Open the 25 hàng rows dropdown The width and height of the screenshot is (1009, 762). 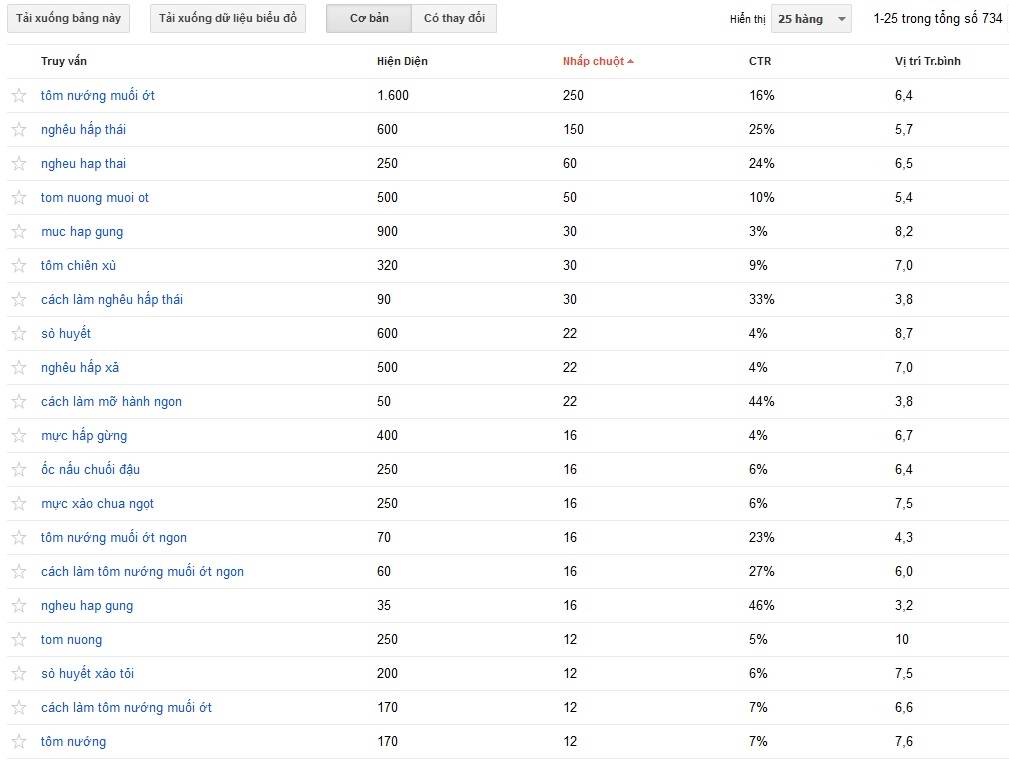click(x=811, y=19)
